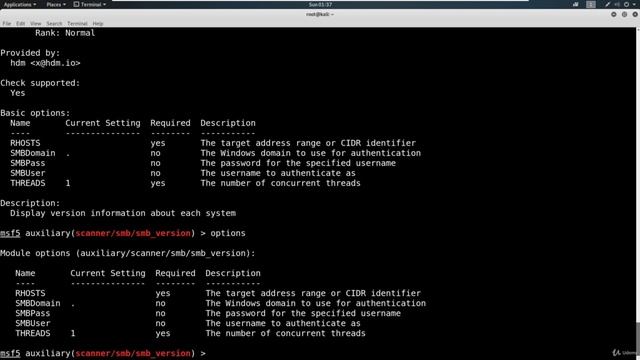
Task: Click SMBDomain in Module options table
Action: click(38, 303)
